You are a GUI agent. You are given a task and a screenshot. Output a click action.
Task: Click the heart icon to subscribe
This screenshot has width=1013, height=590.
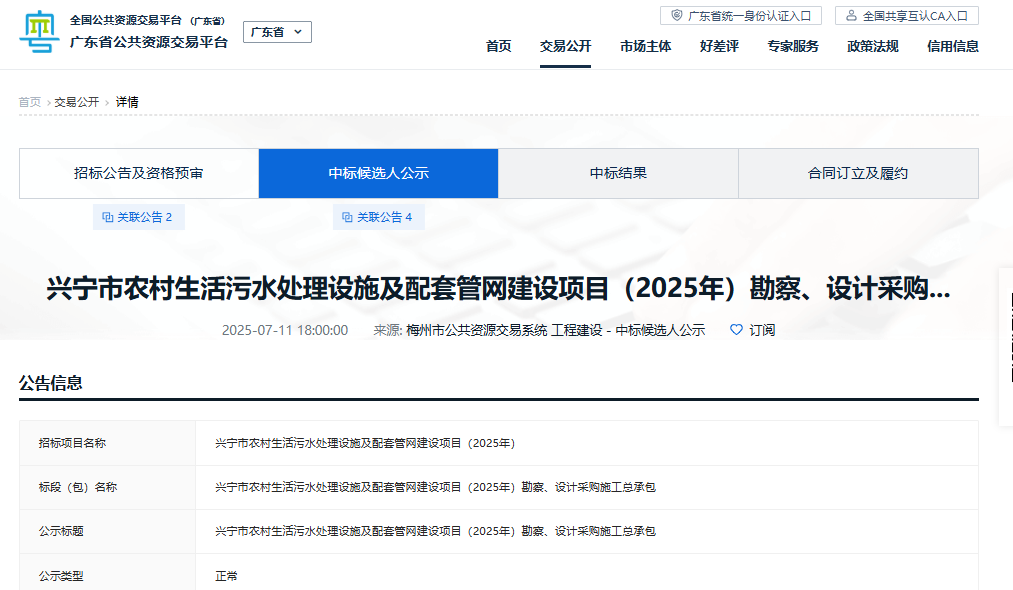coord(736,330)
